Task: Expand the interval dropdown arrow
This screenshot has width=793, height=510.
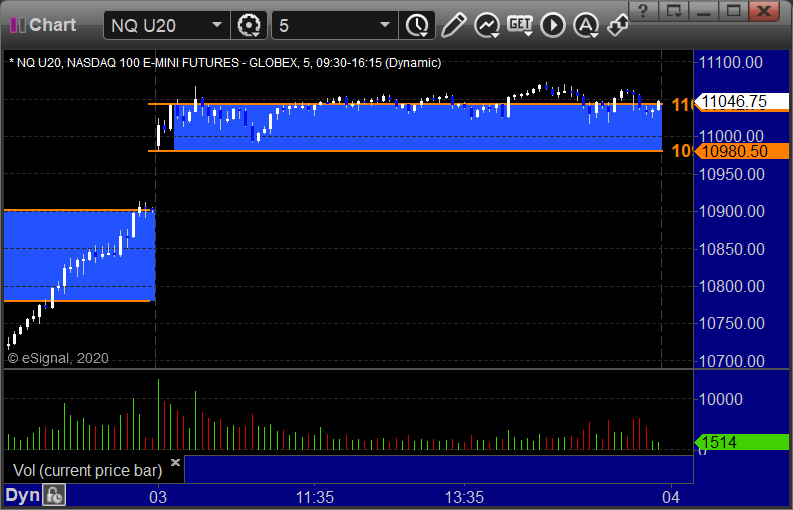Action: 385,25
